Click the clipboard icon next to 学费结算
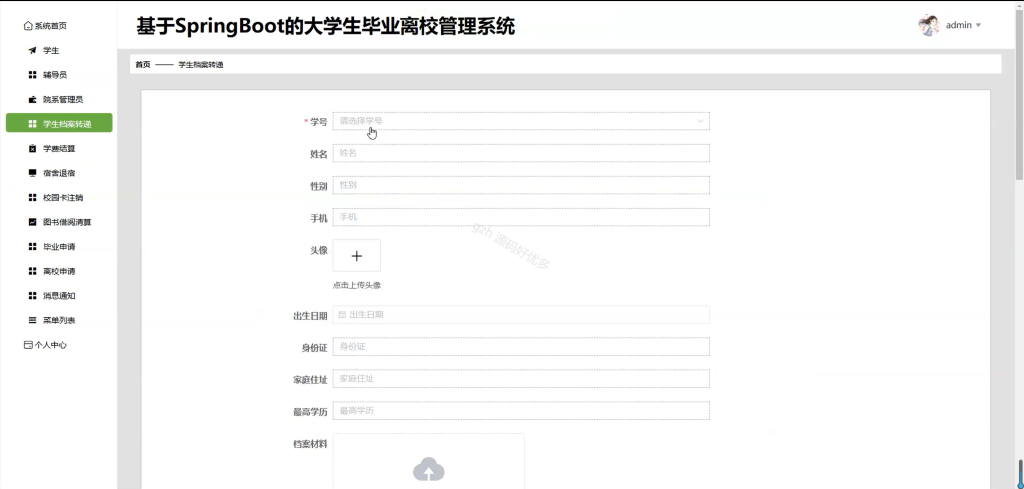 [x=33, y=149]
